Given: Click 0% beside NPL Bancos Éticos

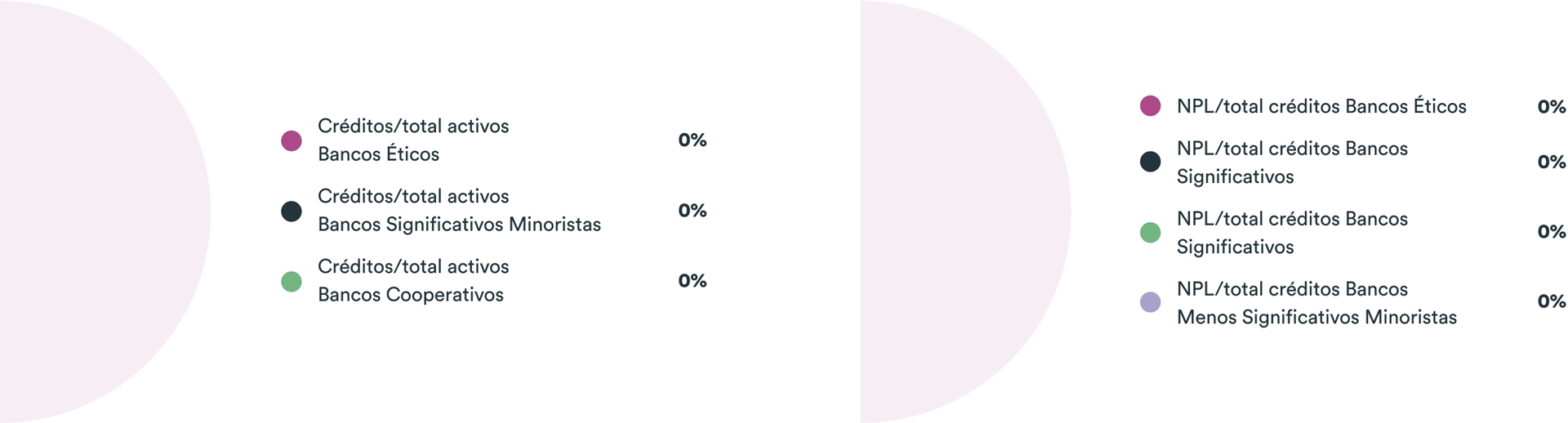Looking at the screenshot, I should [x=1551, y=107].
